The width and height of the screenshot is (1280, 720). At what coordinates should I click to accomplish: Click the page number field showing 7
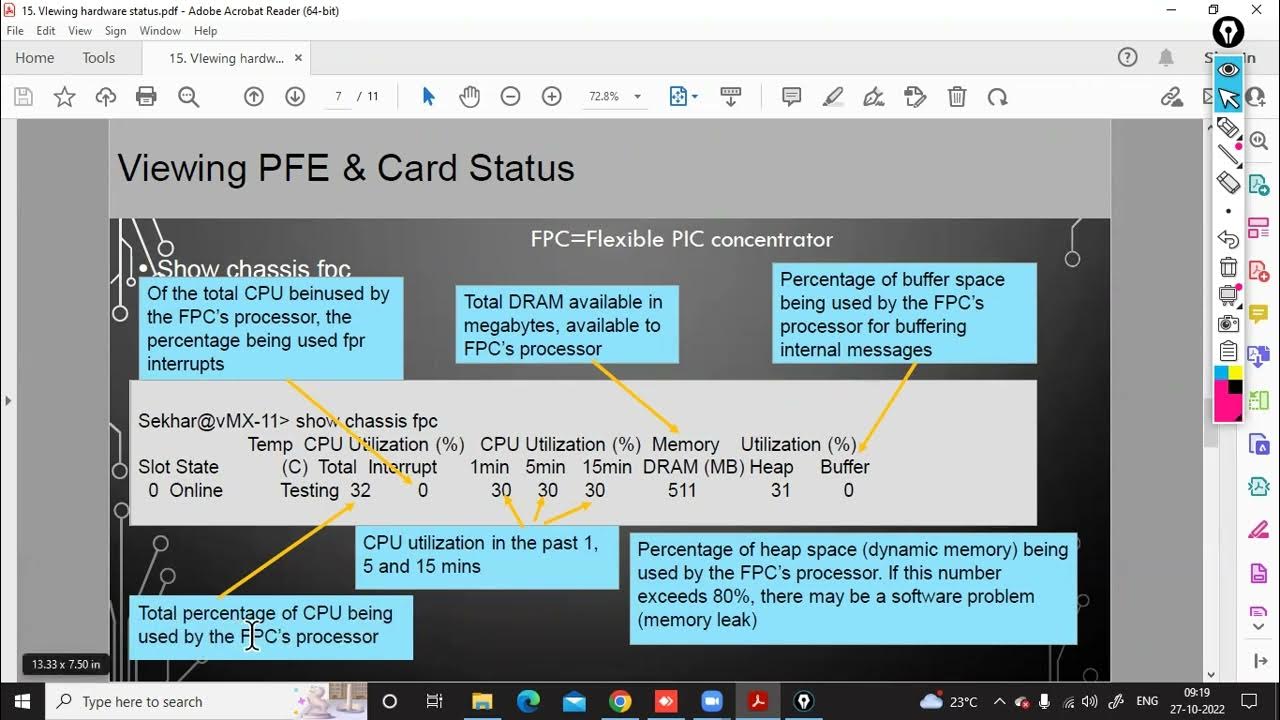pos(339,97)
